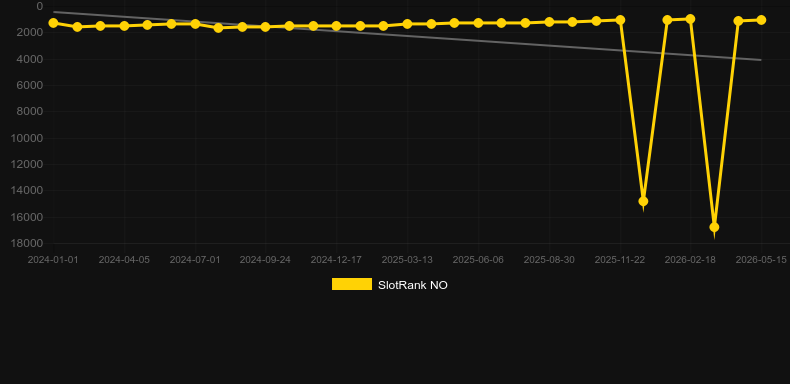
Task: Click the y-axis label 0
Action: click(40, 6)
